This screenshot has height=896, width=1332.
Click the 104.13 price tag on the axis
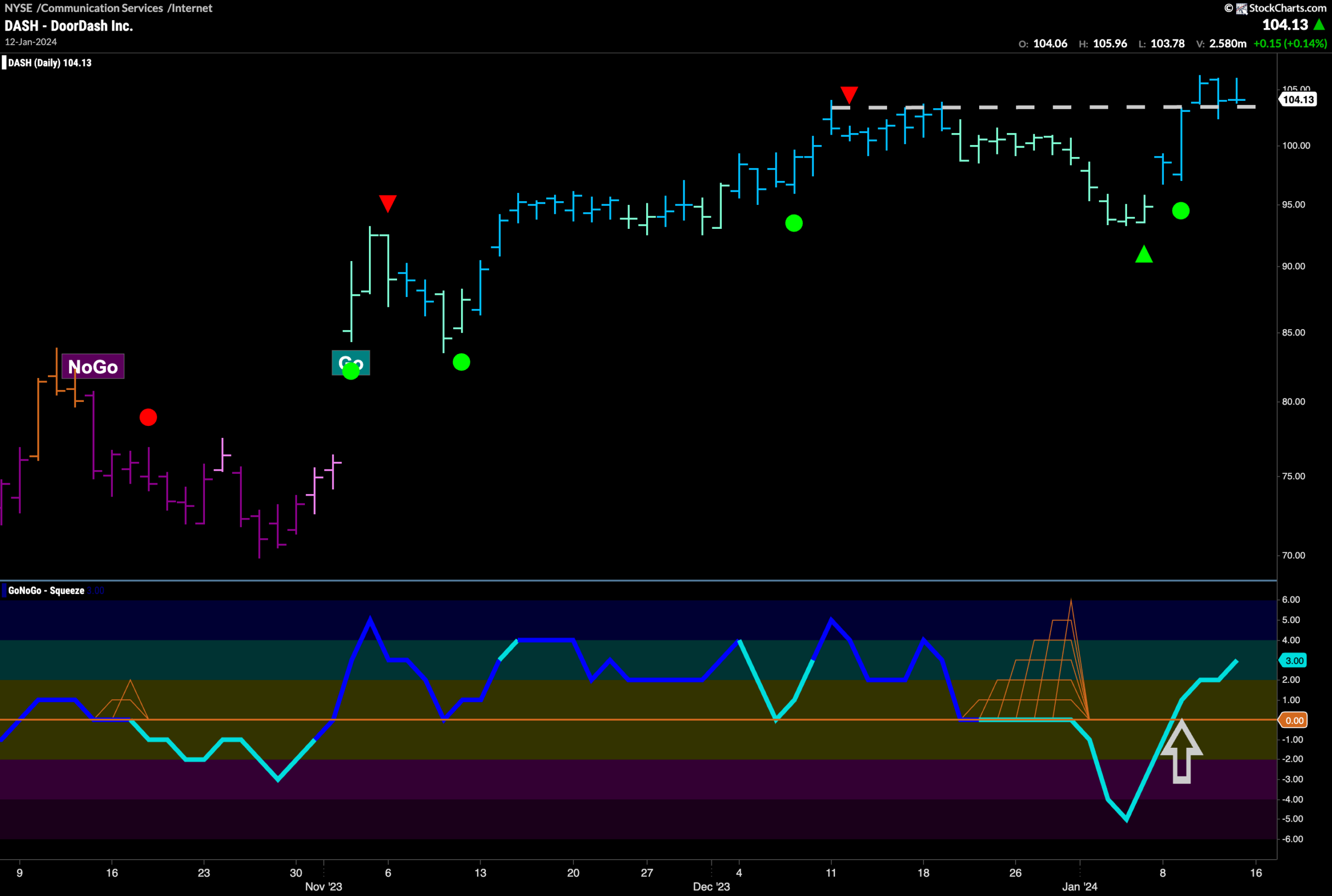[x=1298, y=99]
